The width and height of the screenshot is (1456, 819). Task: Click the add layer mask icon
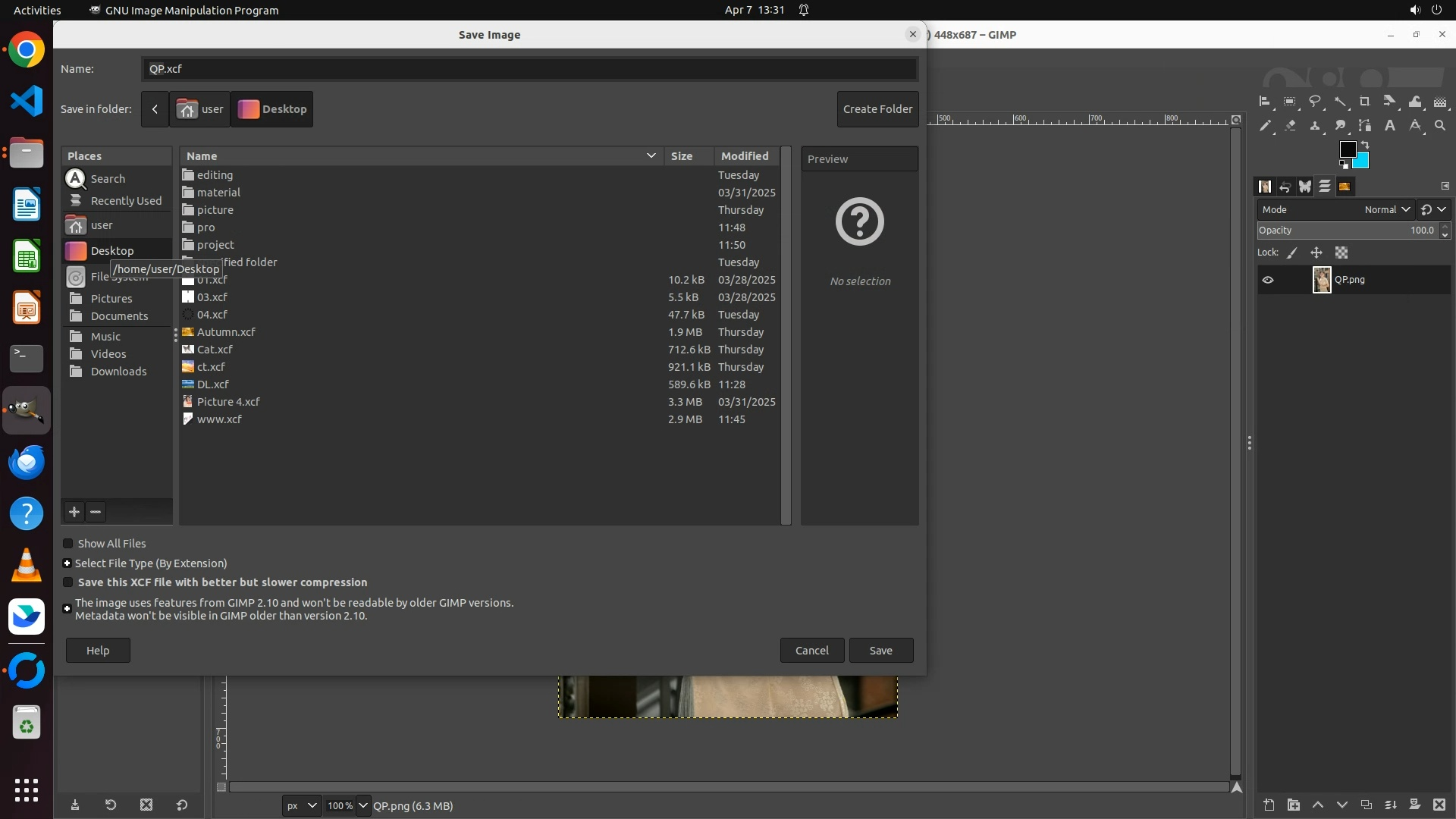click(1414, 805)
